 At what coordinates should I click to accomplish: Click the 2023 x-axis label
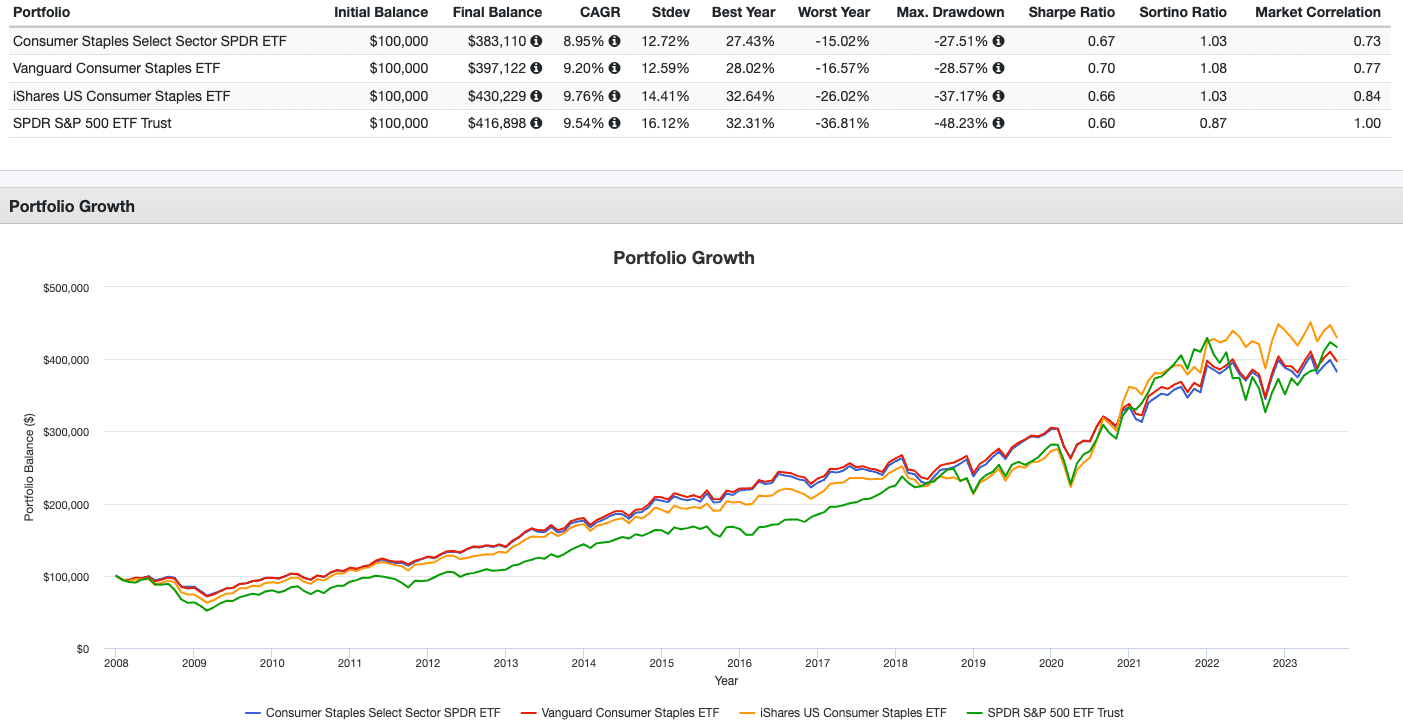point(1285,662)
